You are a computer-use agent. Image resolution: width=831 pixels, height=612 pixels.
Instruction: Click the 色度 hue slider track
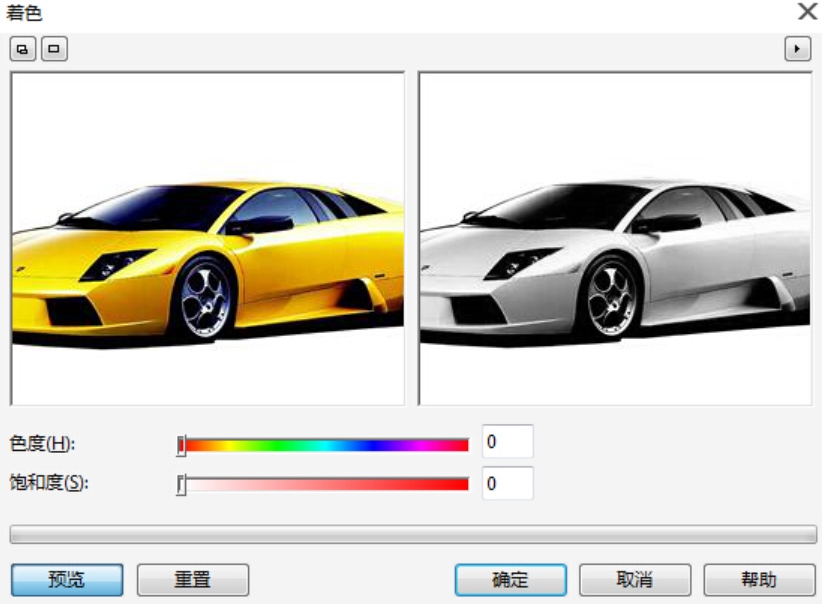pyautogui.click(x=323, y=445)
